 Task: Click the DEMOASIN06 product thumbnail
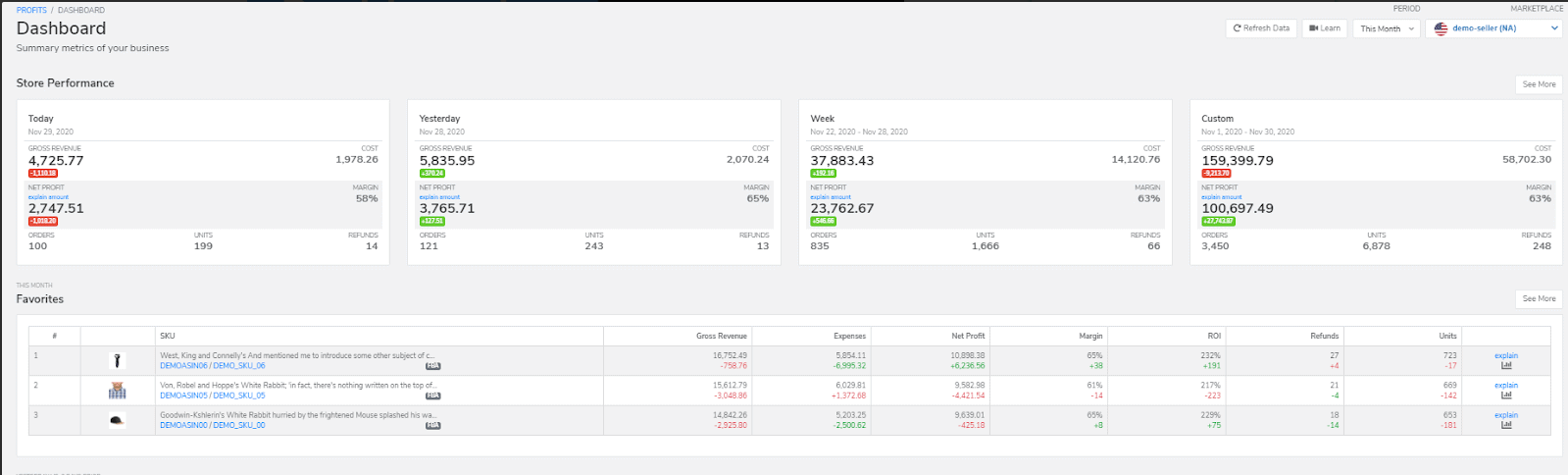pyautogui.click(x=118, y=361)
